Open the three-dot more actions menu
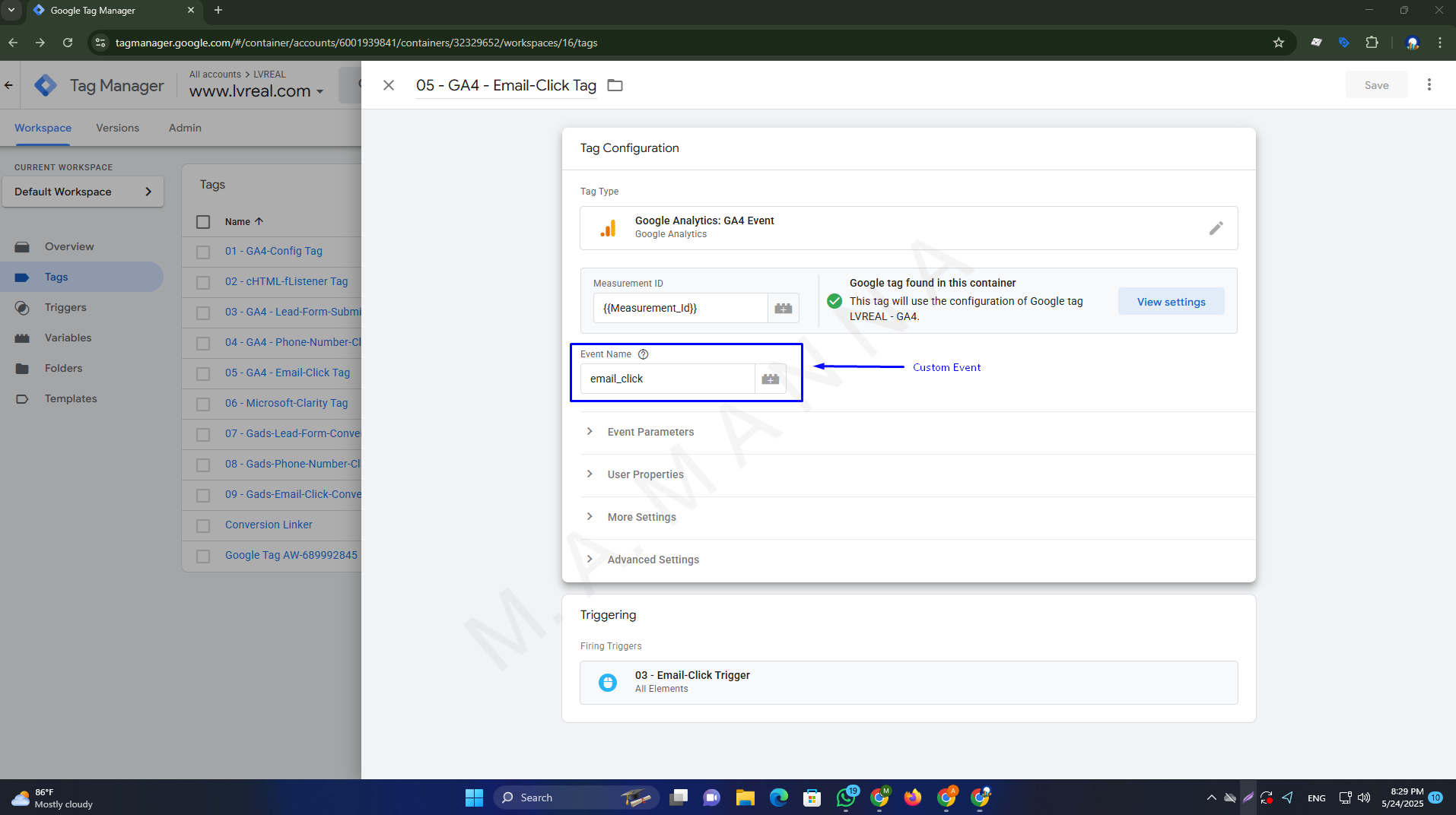1456x815 pixels. pos(1429,85)
